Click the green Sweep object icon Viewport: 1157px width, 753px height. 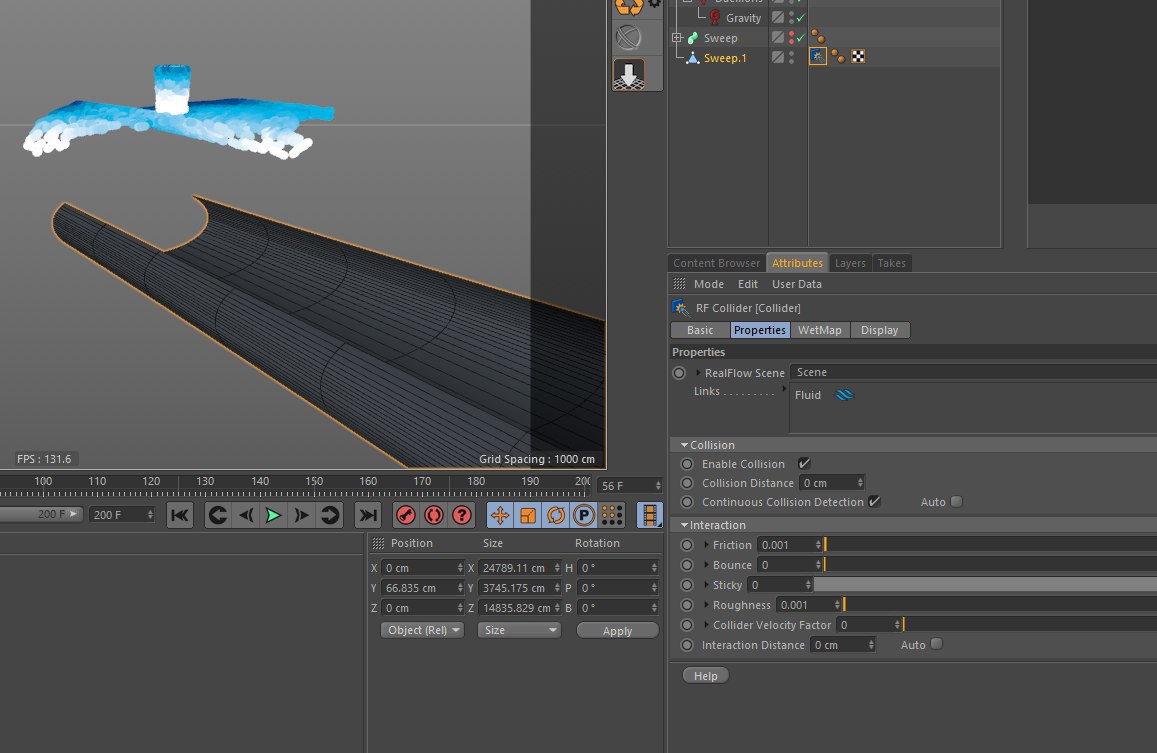[693, 38]
